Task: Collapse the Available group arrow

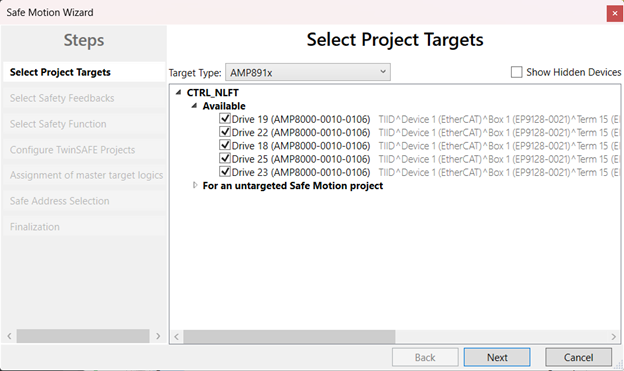Action: (194, 106)
